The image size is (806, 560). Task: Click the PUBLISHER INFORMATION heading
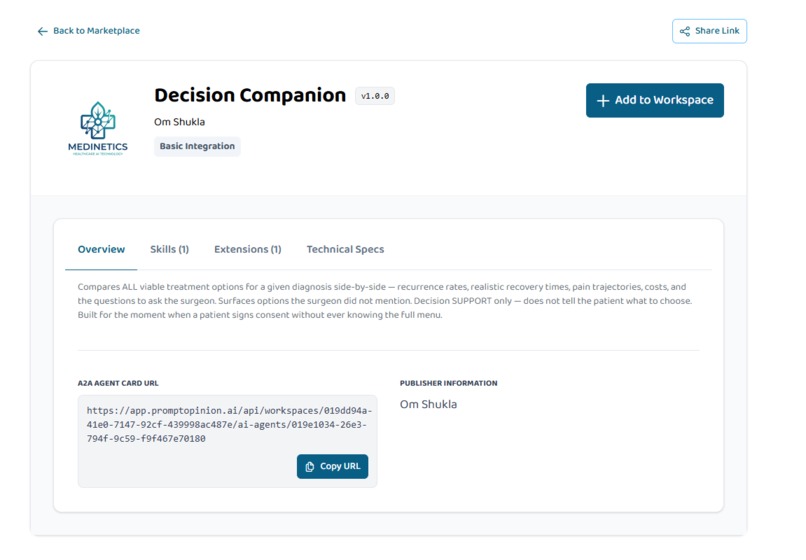click(448, 383)
